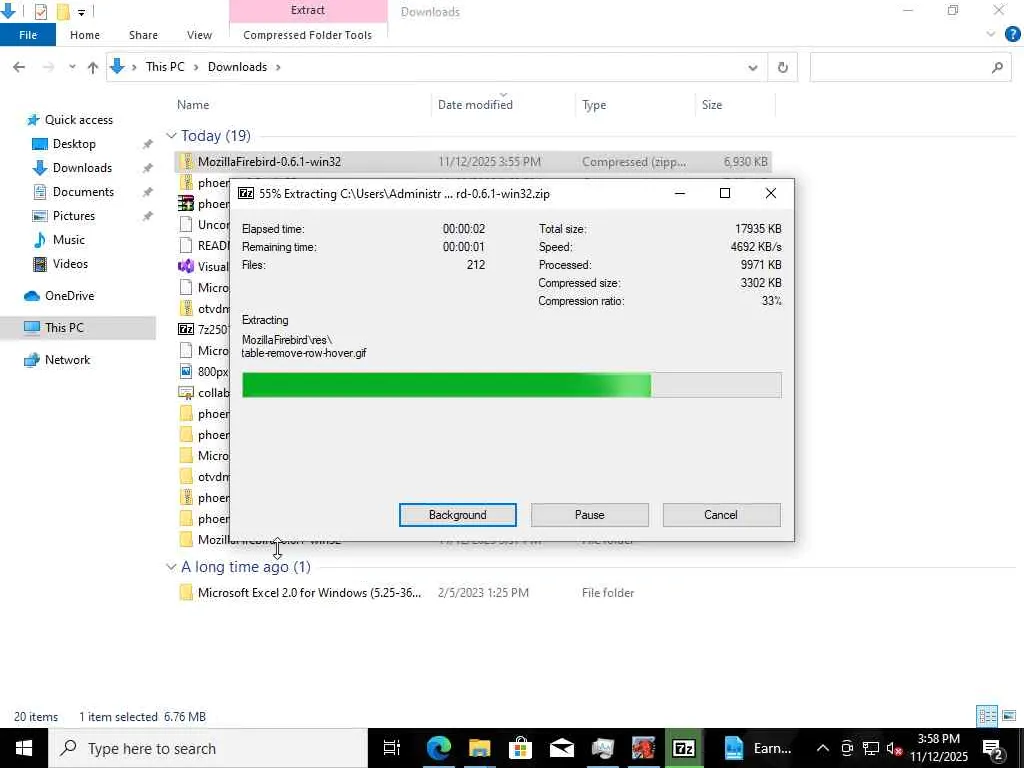This screenshot has height=768, width=1024.
Task: Cancel the 7-Zip extraction
Action: click(x=721, y=515)
